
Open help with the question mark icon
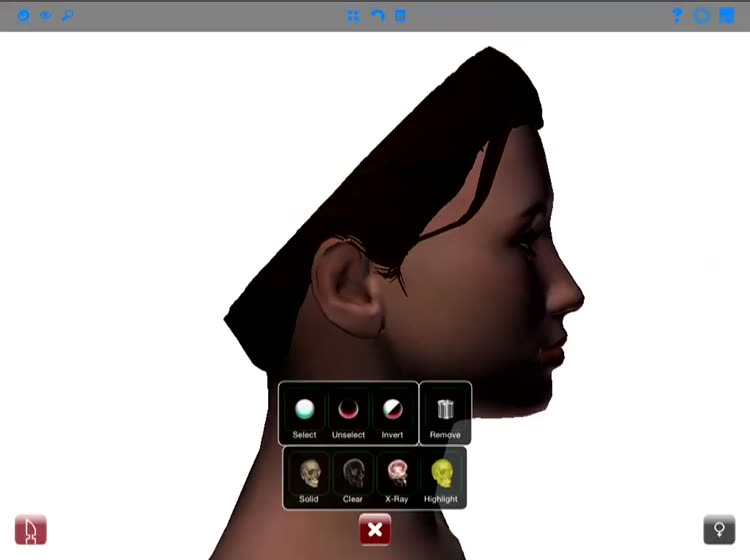pyautogui.click(x=677, y=16)
